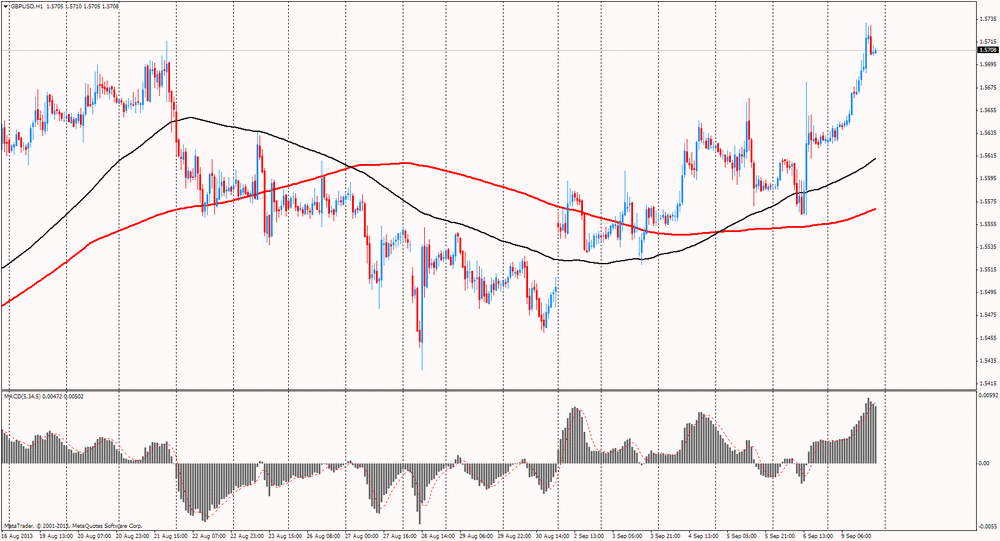Click the triangle icon beside GBPUSD,H1 title
Viewport: 1000px width, 541px height.
[x=6, y=6]
